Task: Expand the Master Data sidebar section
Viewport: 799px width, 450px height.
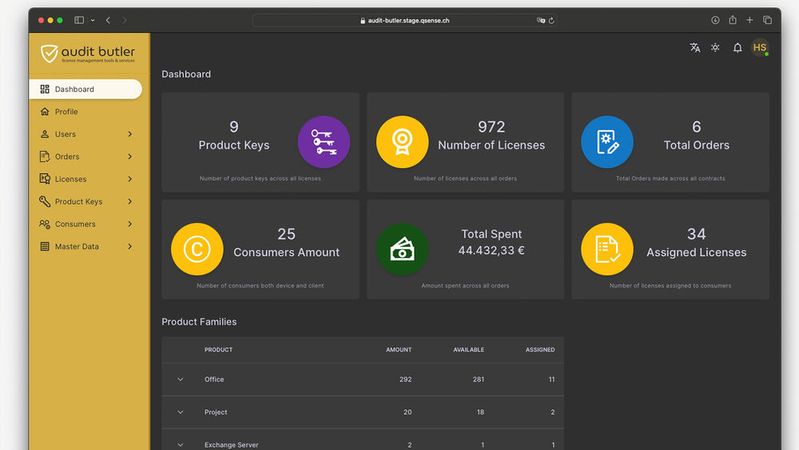Action: pyautogui.click(x=130, y=246)
